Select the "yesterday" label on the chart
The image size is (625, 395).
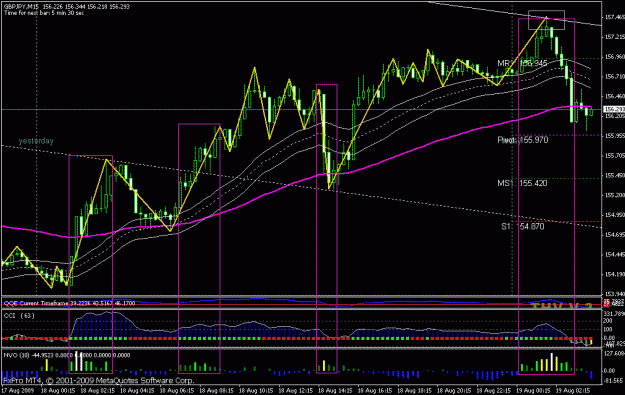click(36, 141)
